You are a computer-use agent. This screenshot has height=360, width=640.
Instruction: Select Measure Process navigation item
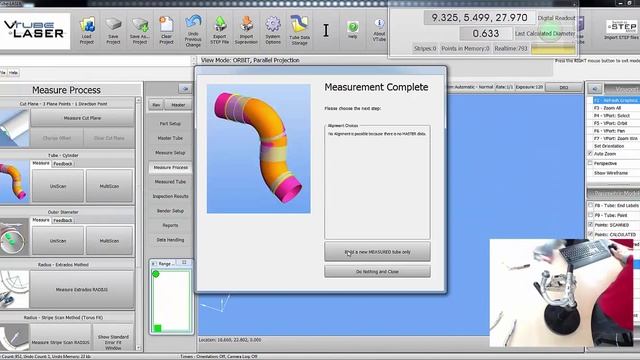pos(170,167)
